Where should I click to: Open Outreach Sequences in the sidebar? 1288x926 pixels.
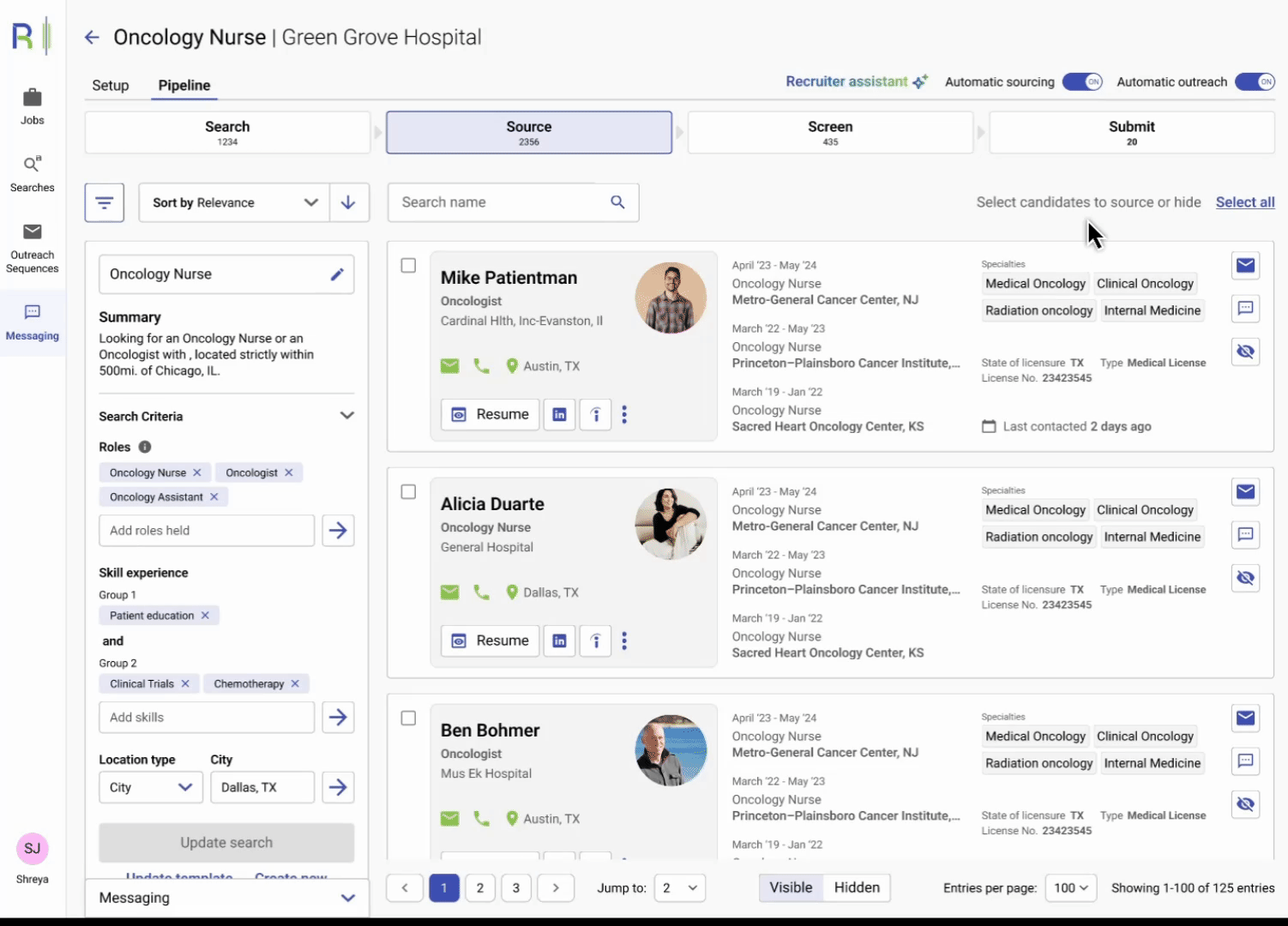[32, 247]
